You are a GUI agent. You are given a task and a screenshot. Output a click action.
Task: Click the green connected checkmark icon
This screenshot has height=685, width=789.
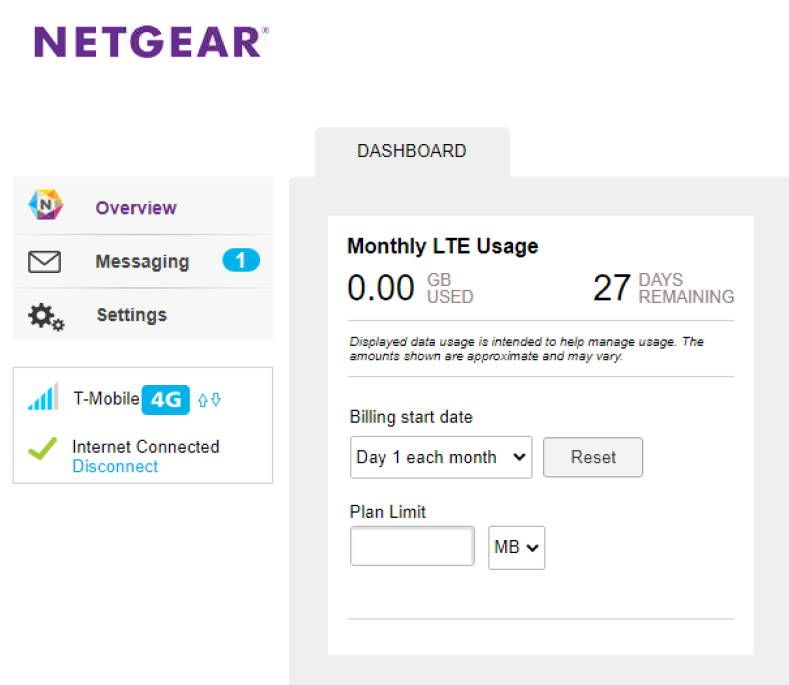(x=42, y=449)
